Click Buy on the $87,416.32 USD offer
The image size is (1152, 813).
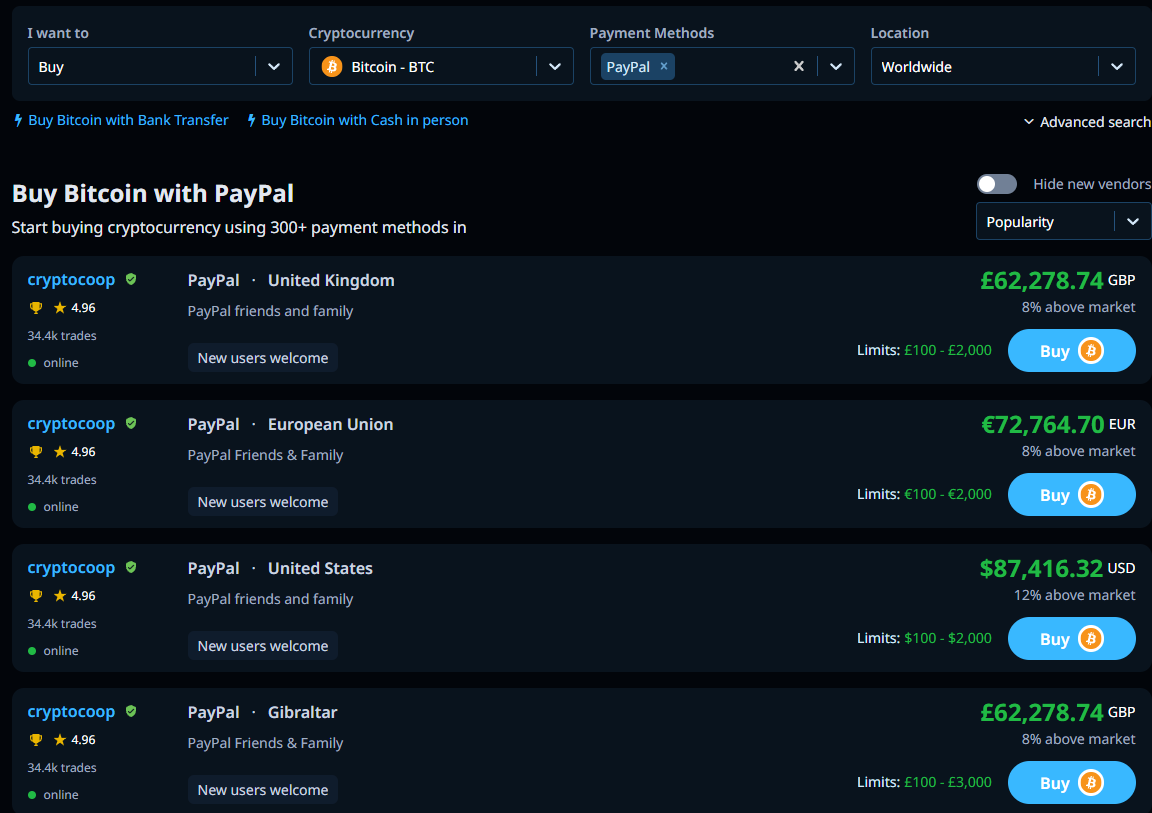pos(1071,639)
